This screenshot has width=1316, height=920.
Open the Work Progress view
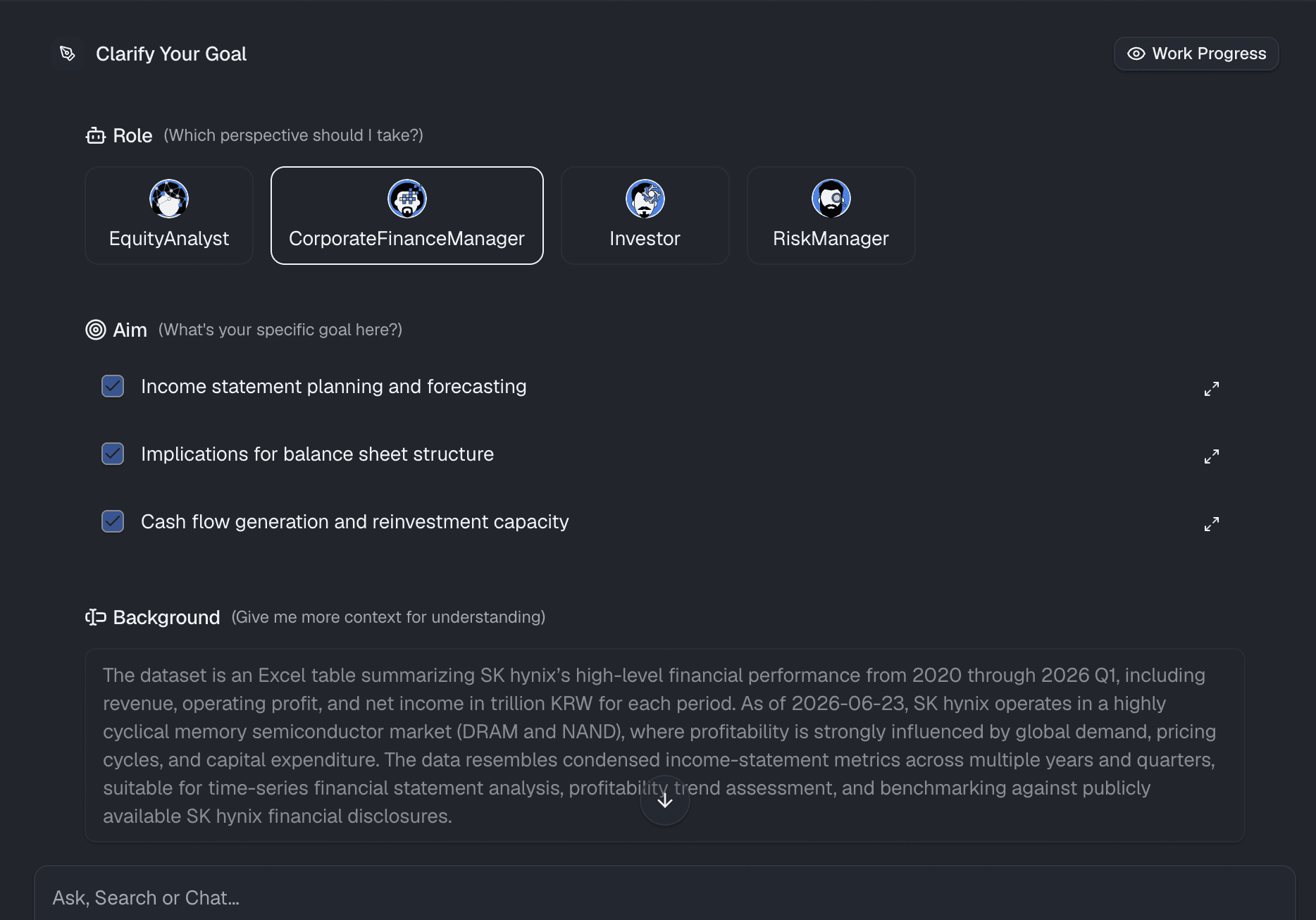[1196, 54]
